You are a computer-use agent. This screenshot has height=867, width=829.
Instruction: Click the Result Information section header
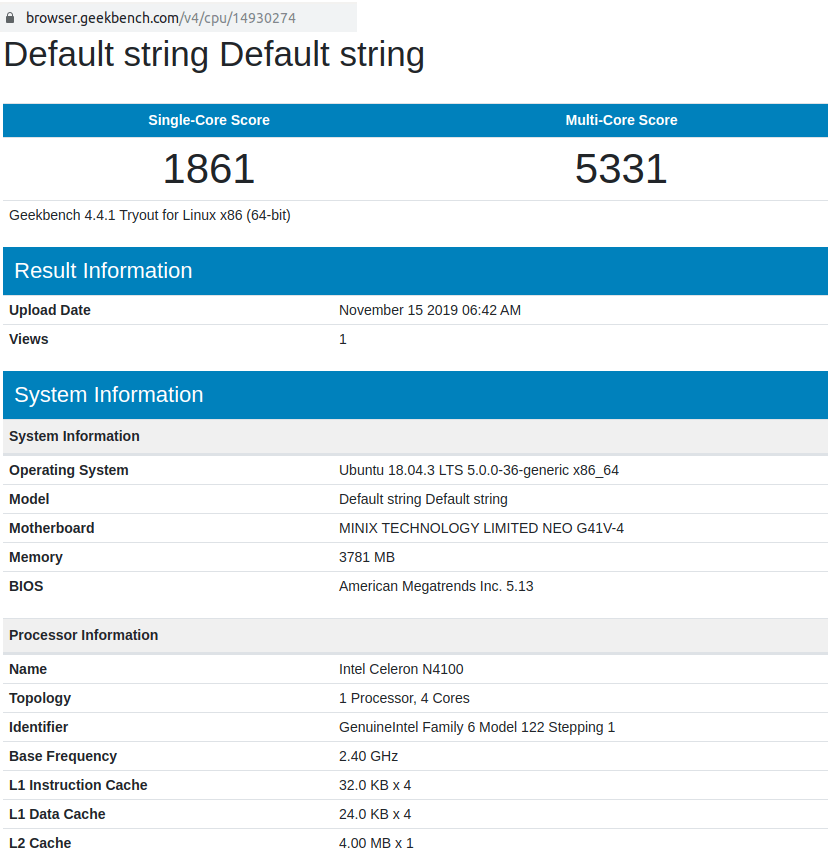point(415,271)
